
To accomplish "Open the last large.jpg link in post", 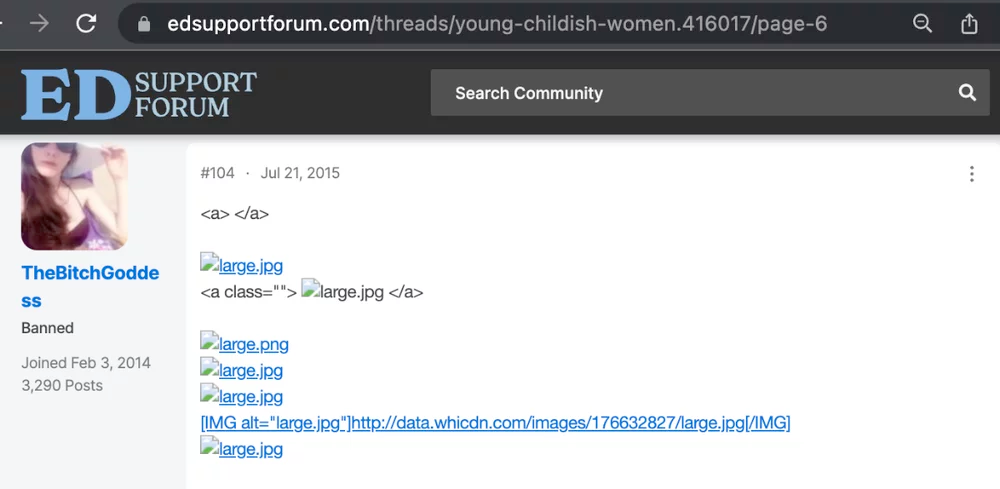I will 242,449.
